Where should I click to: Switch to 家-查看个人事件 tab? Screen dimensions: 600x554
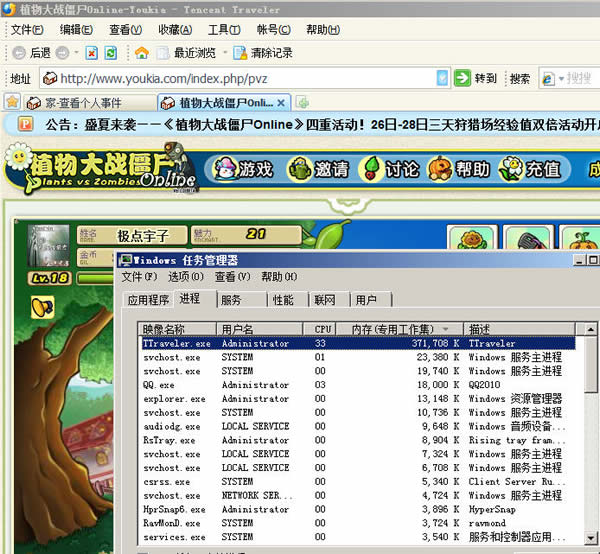tap(89, 103)
